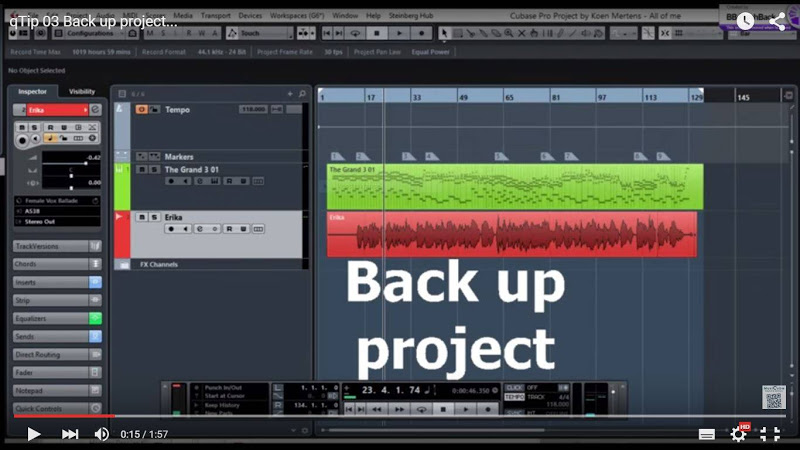Go to next marker in toolbar
This screenshot has height=450, width=800.
click(x=338, y=33)
